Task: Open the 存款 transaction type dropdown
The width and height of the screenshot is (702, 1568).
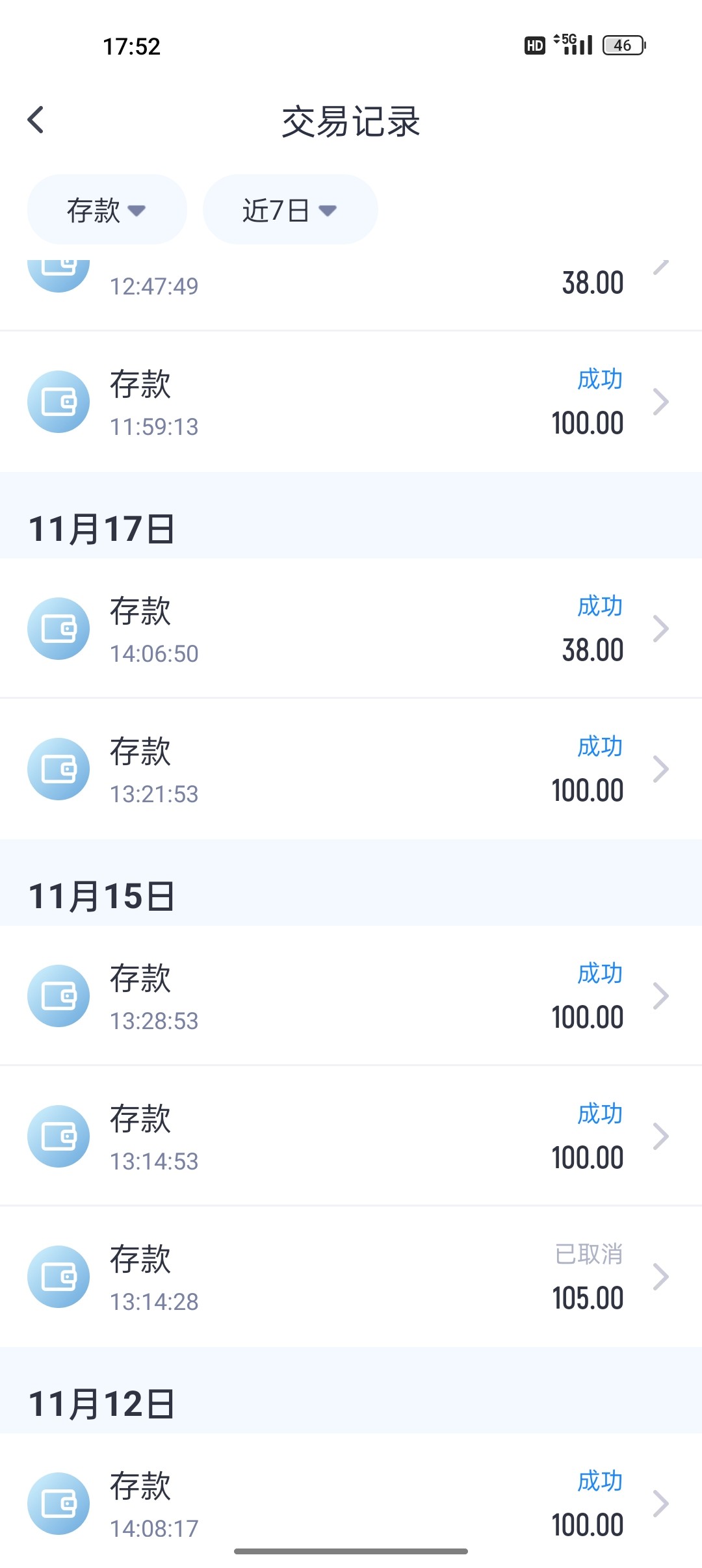Action: 107,210
